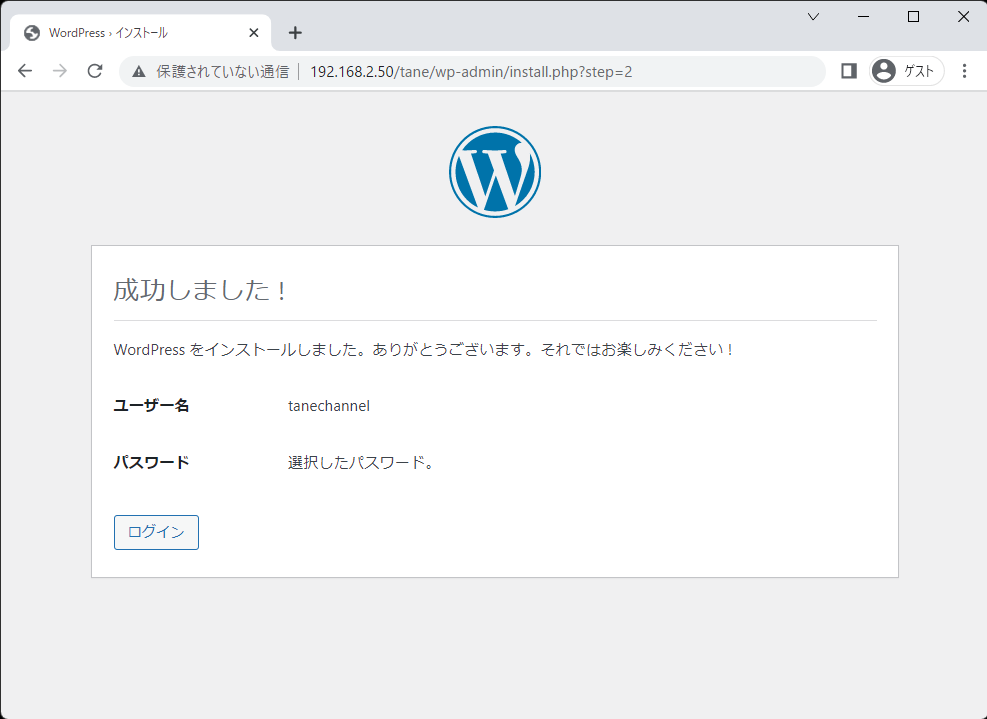Click the not-secure warning triangle icon
The width and height of the screenshot is (987, 719).
coord(138,72)
